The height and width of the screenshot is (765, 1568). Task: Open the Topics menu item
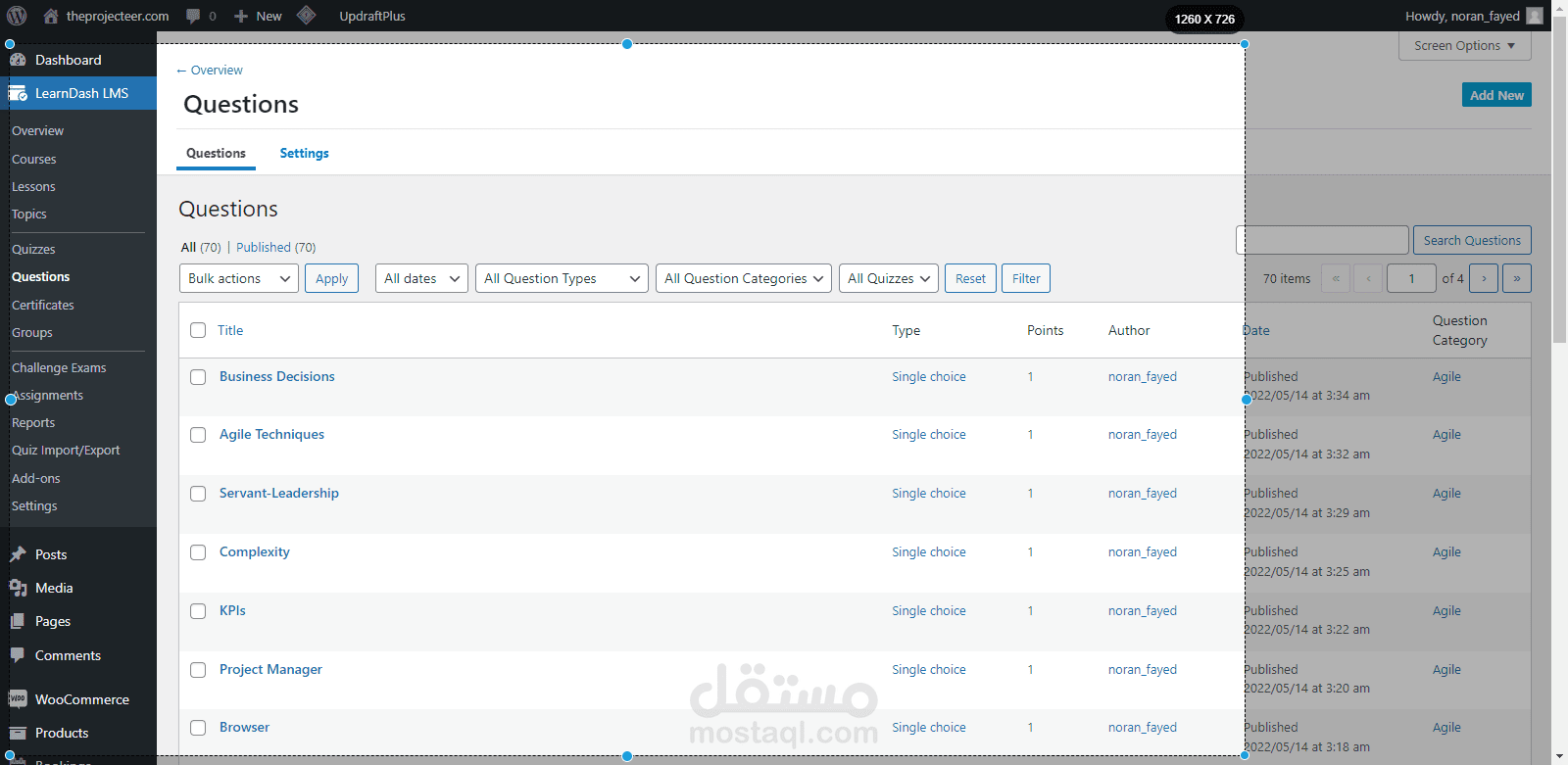coord(29,214)
